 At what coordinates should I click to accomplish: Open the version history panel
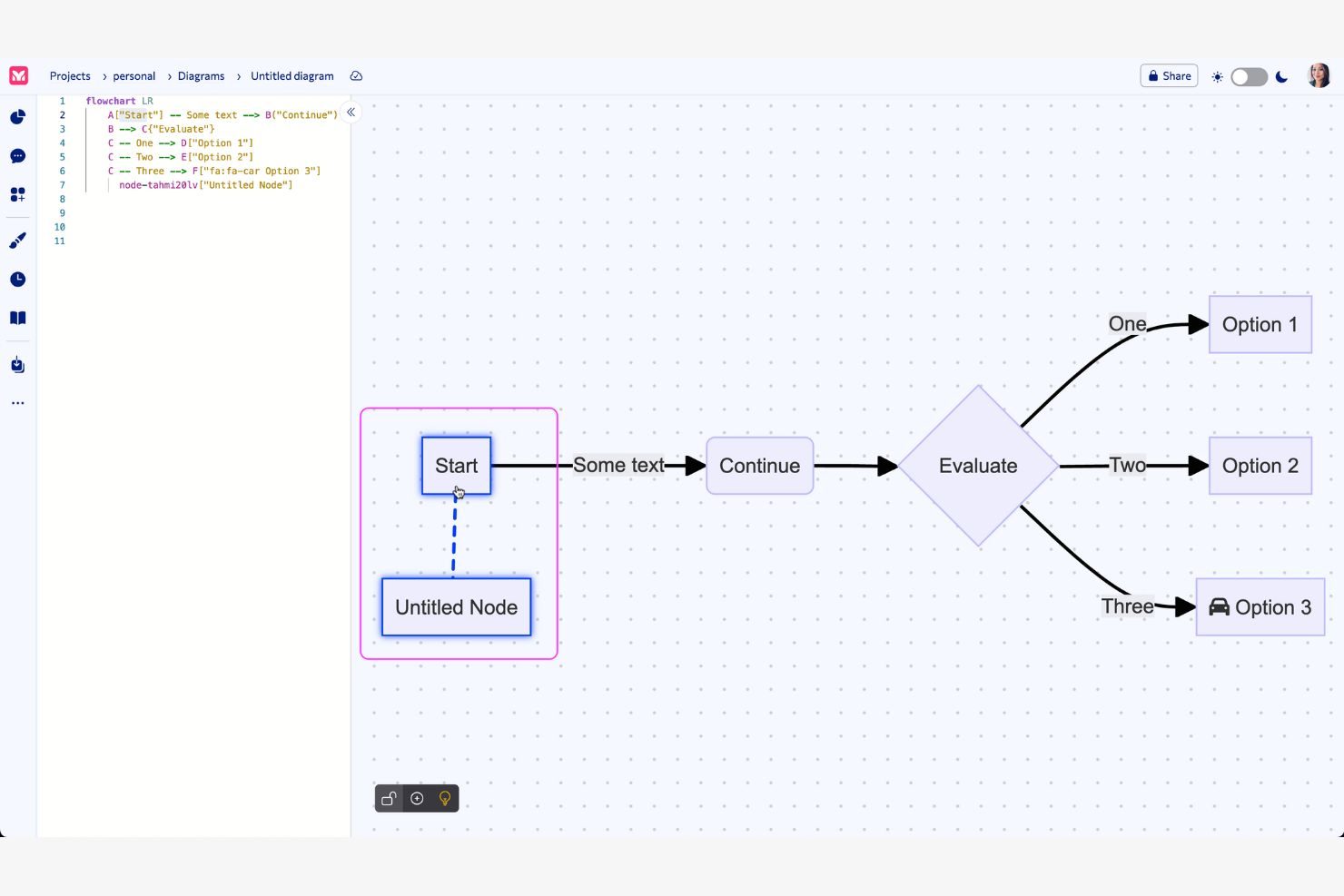[x=17, y=279]
